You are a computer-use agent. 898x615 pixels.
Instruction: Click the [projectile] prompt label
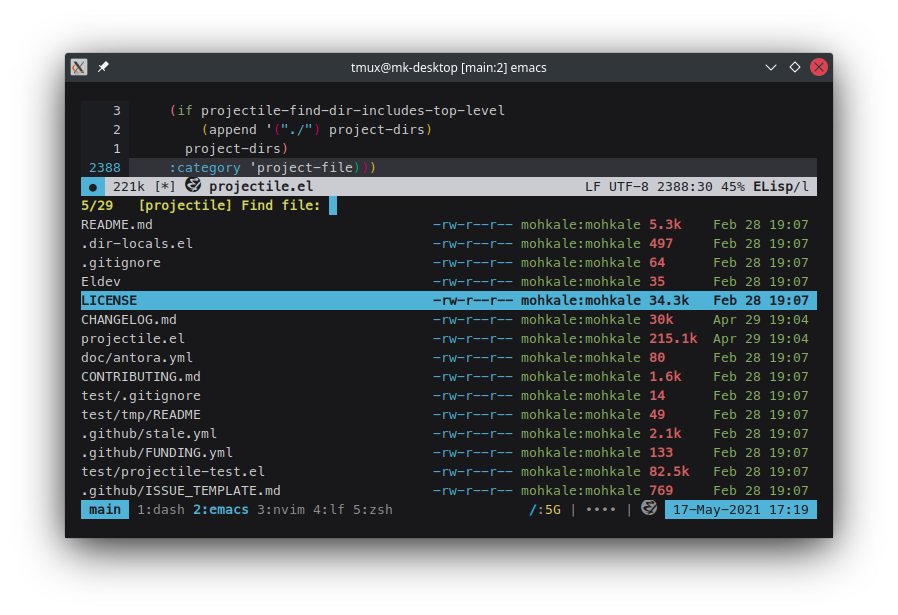point(185,206)
